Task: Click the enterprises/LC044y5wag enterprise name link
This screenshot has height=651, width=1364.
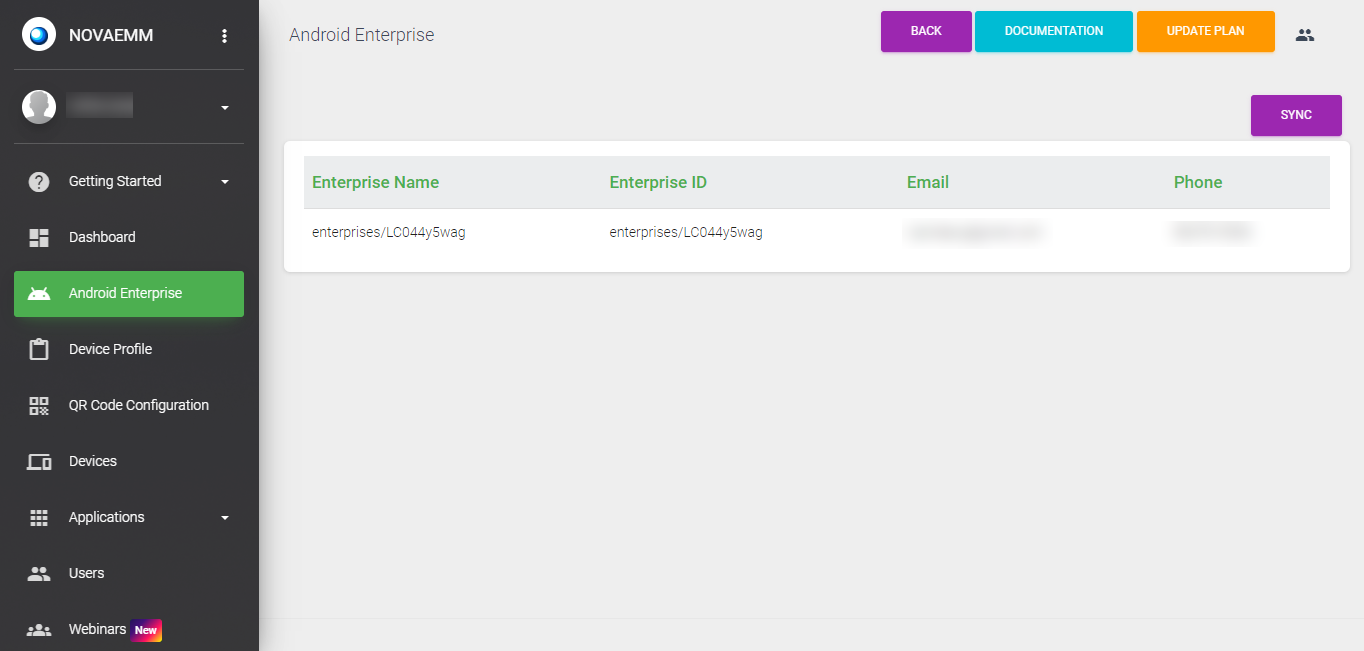Action: pyautogui.click(x=390, y=231)
